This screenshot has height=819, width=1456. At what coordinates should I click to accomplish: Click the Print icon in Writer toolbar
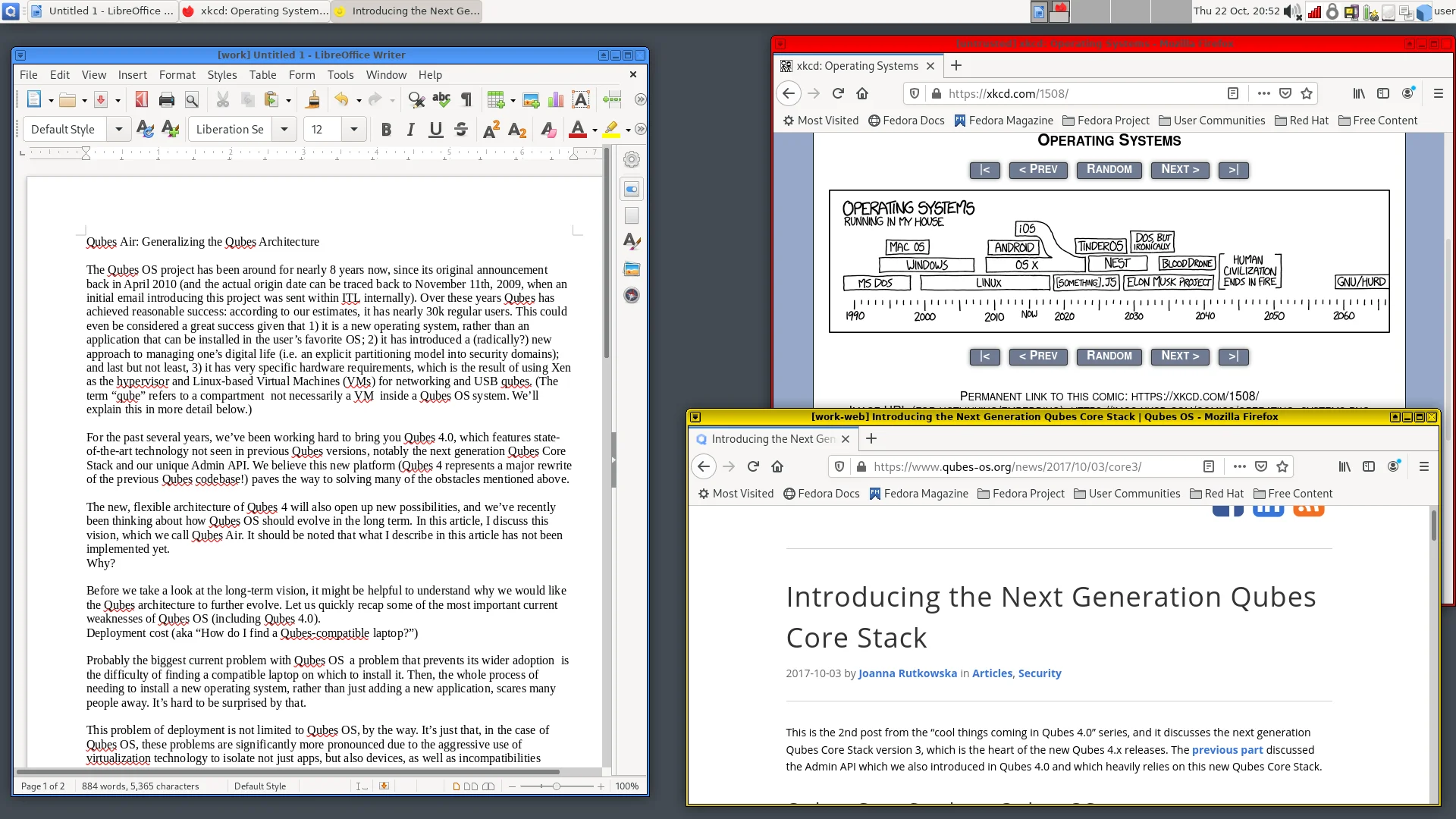(x=167, y=99)
